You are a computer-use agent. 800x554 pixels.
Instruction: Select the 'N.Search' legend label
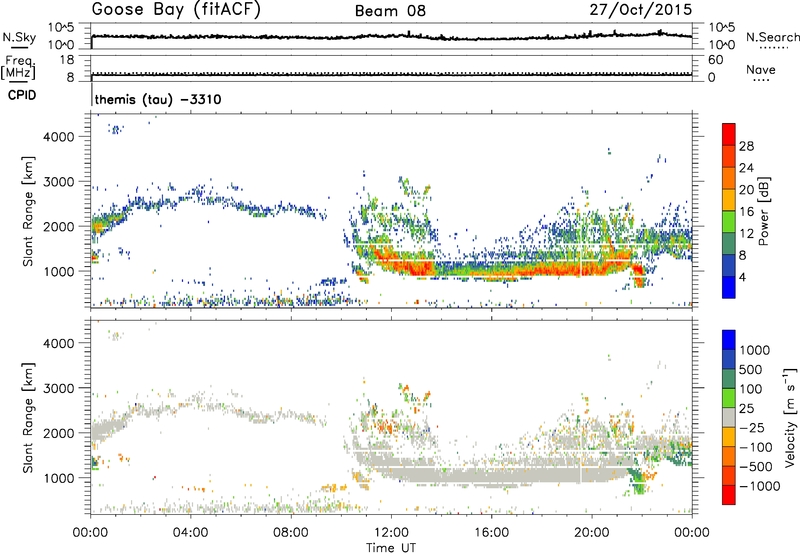coord(772,37)
